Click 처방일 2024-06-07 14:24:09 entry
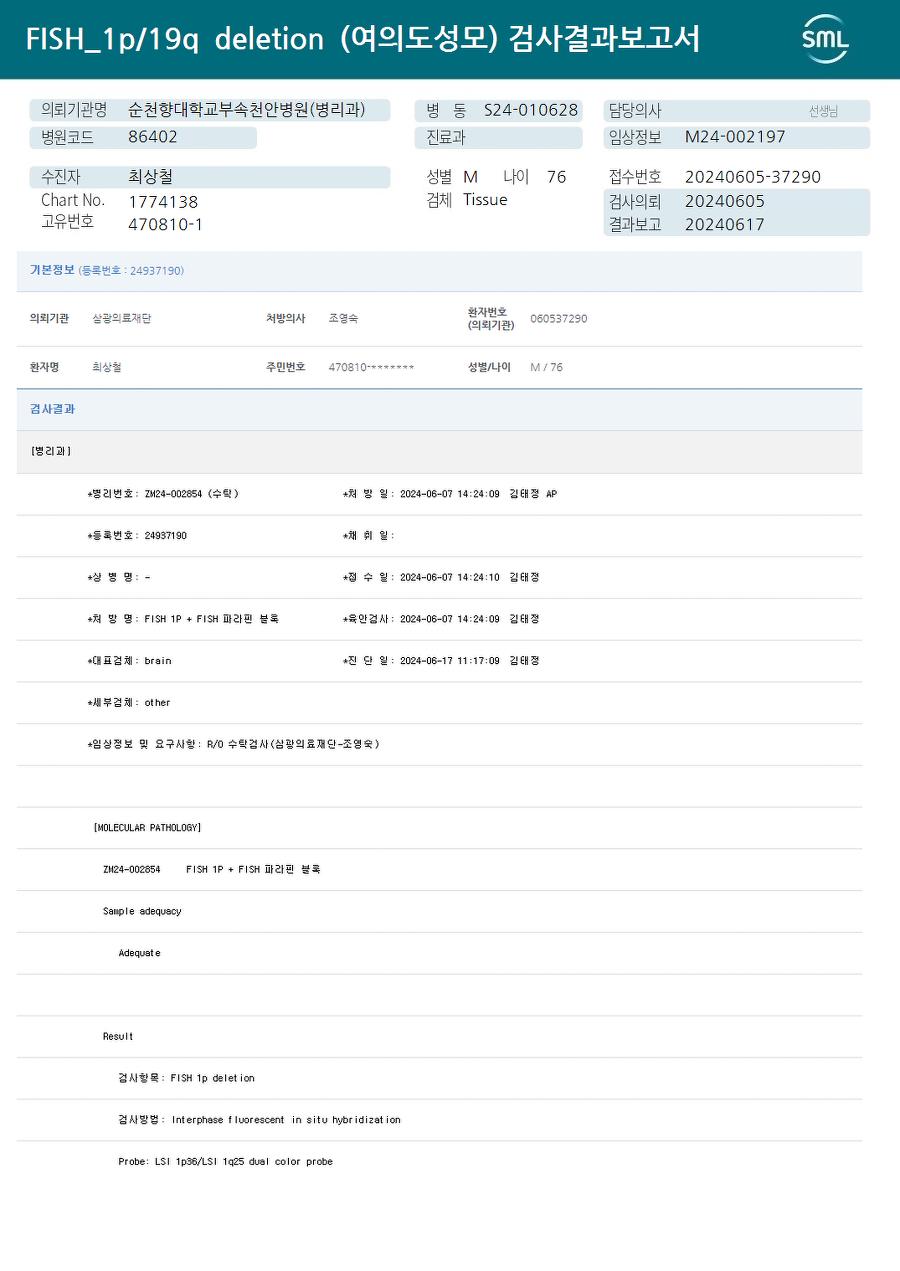The image size is (900, 1271). click(x=450, y=494)
